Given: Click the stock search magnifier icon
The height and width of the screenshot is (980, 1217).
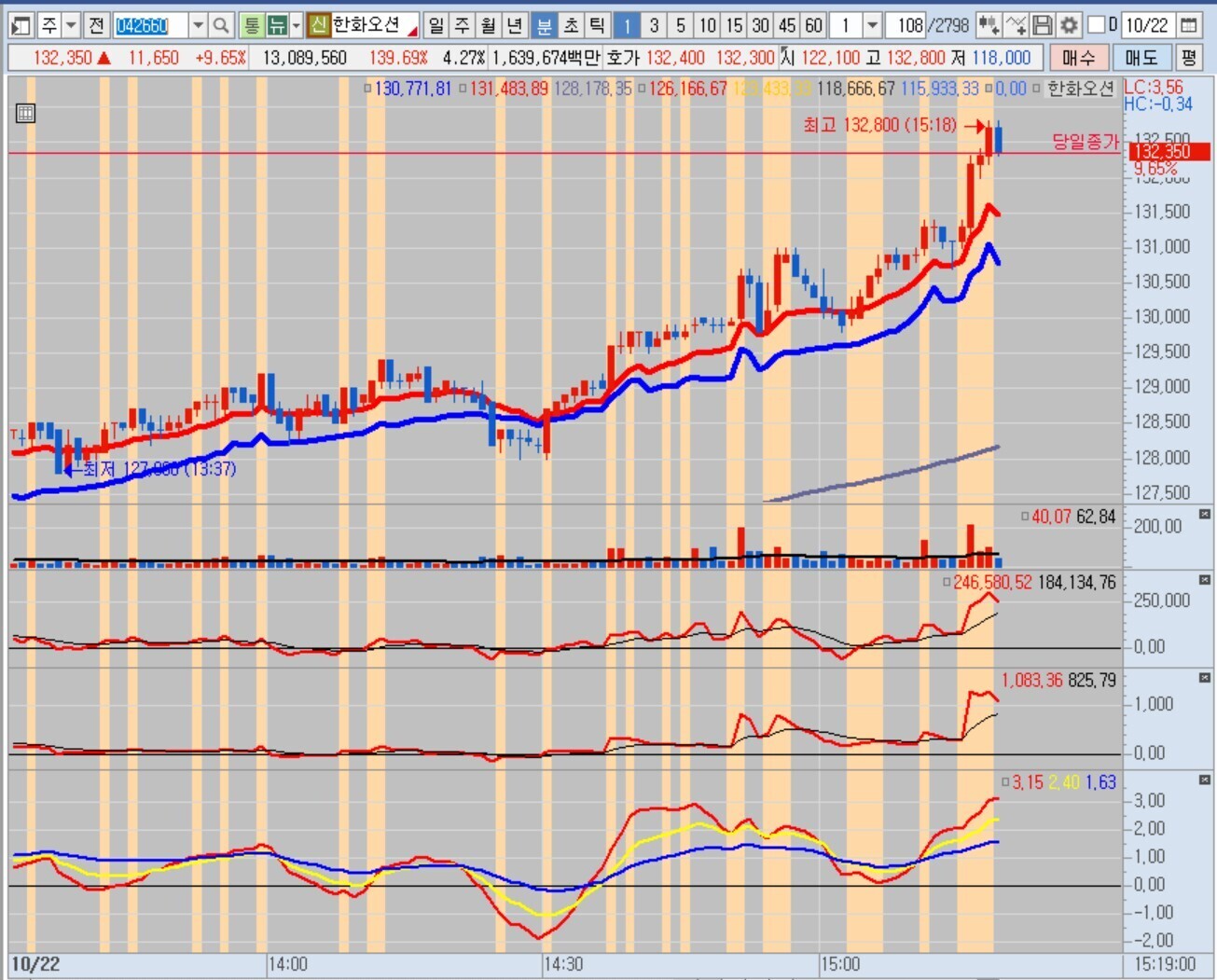Looking at the screenshot, I should [x=221, y=25].
